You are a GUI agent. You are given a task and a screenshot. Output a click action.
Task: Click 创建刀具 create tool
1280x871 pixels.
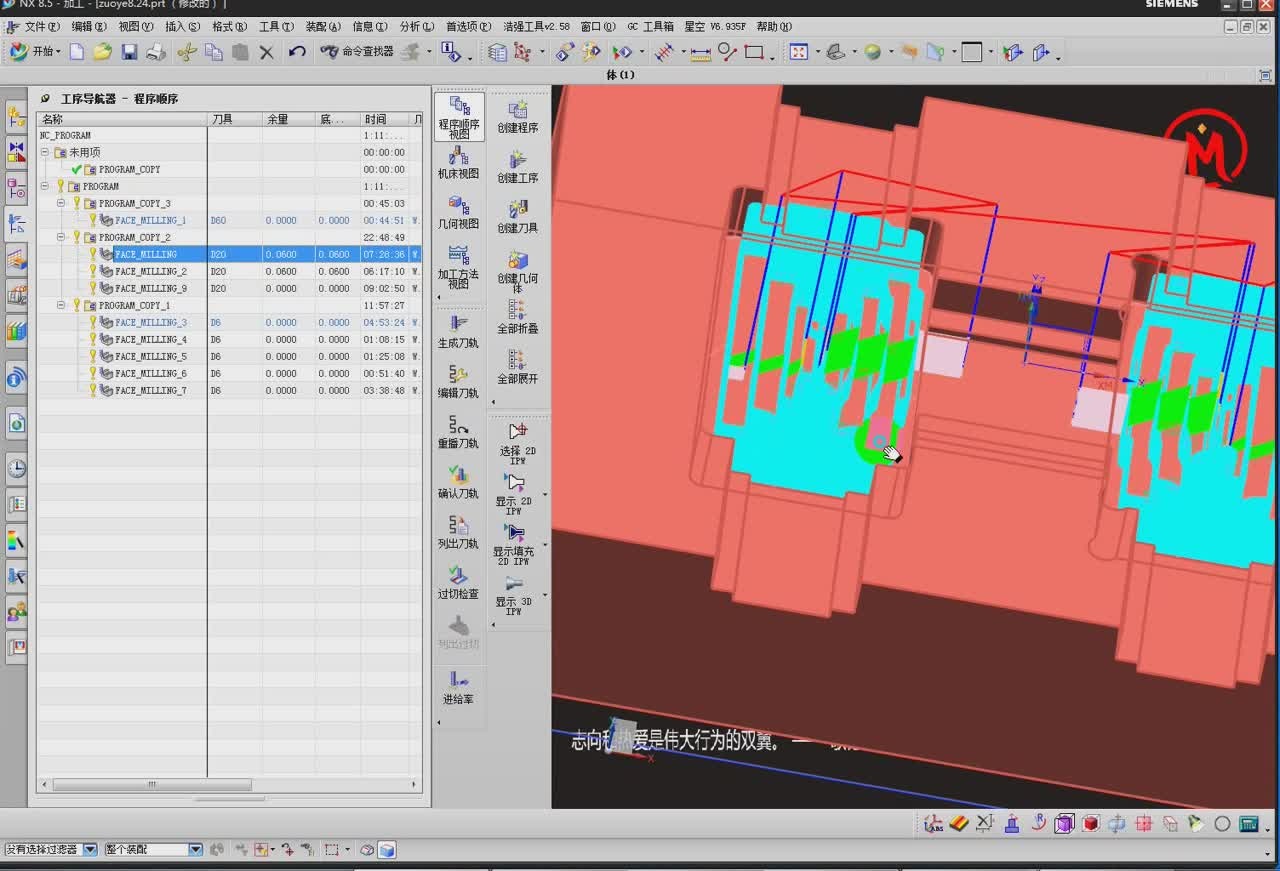pyautogui.click(x=518, y=217)
